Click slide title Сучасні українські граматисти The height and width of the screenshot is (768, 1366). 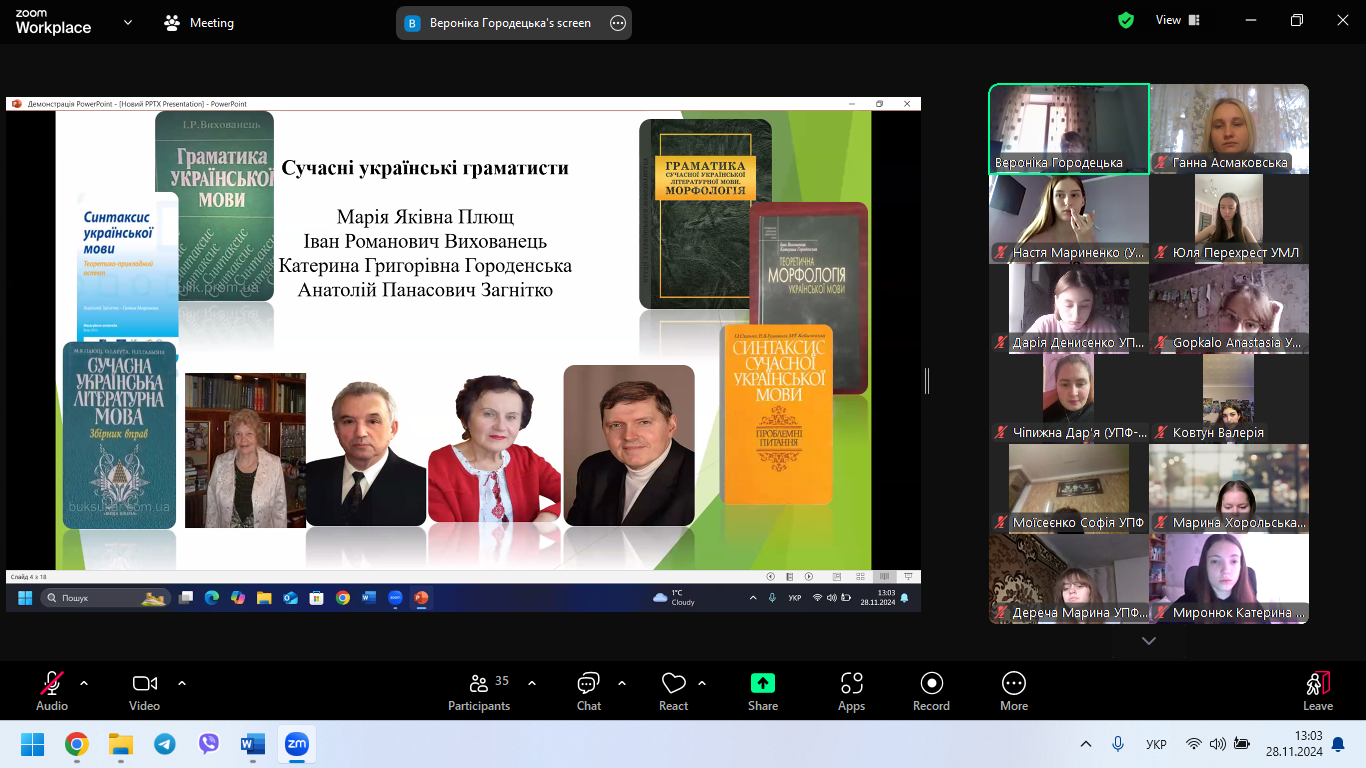point(425,168)
